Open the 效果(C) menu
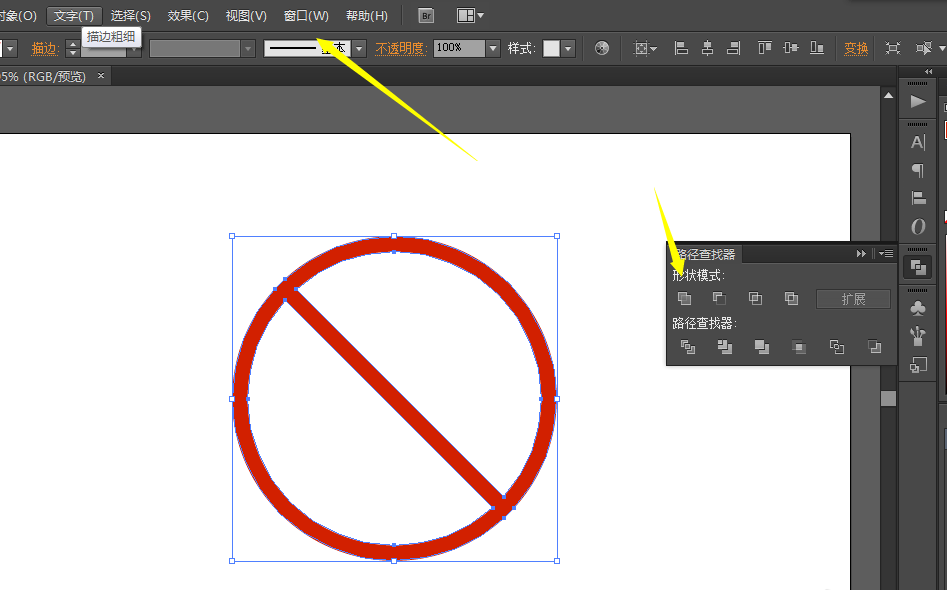The width and height of the screenshot is (947, 590). pos(188,15)
